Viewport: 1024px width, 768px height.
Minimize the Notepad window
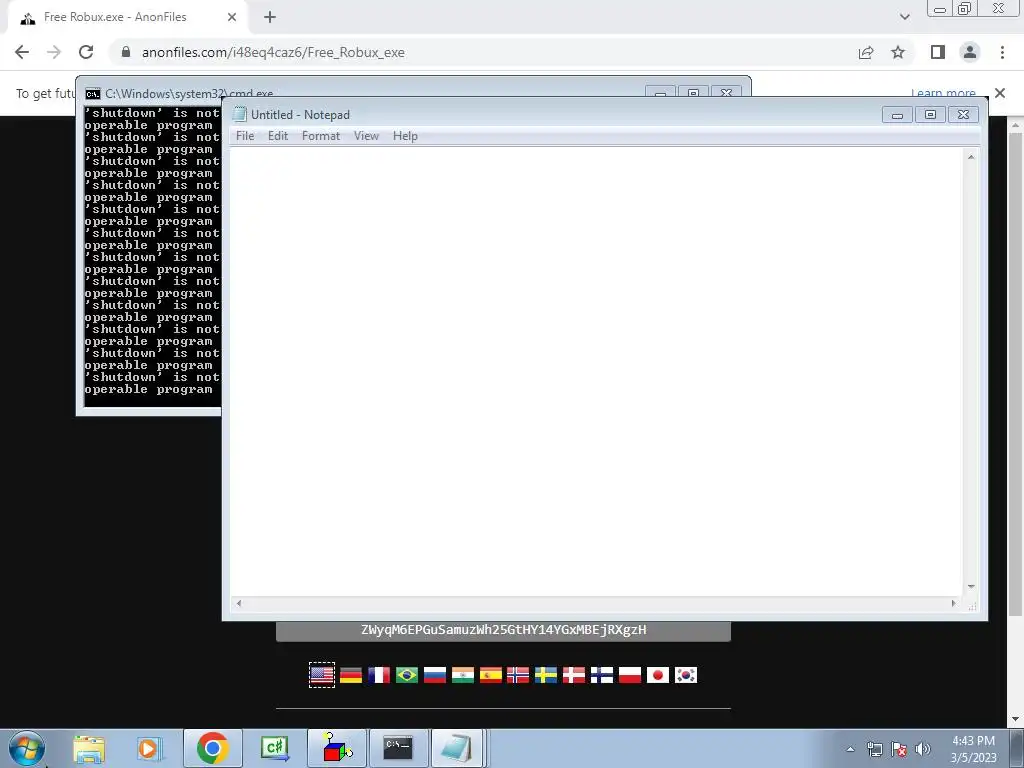point(897,115)
